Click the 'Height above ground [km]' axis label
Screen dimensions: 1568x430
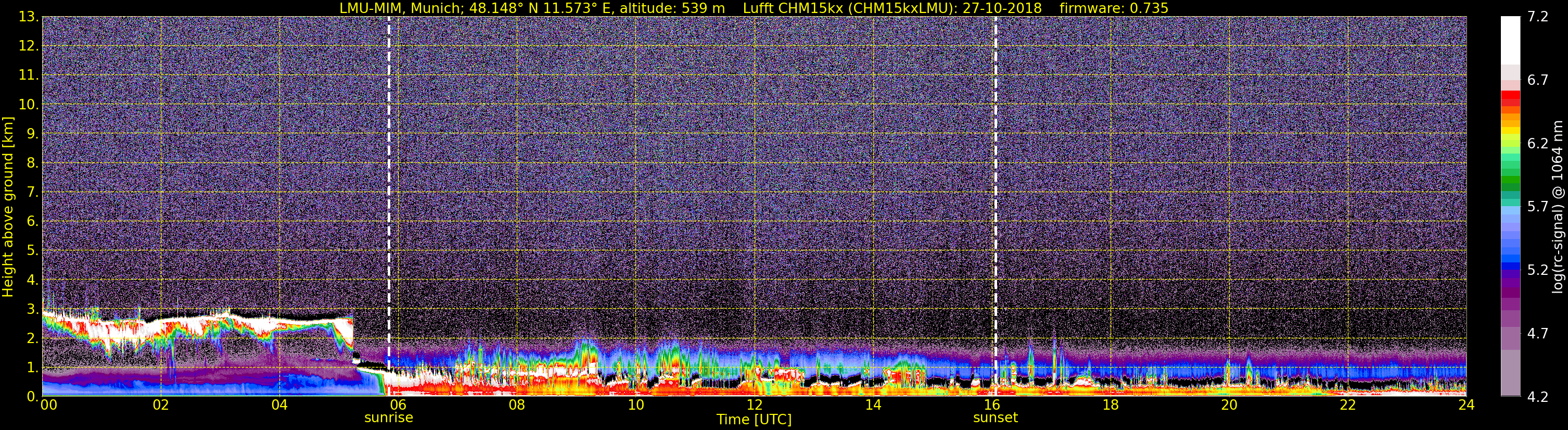8,207
